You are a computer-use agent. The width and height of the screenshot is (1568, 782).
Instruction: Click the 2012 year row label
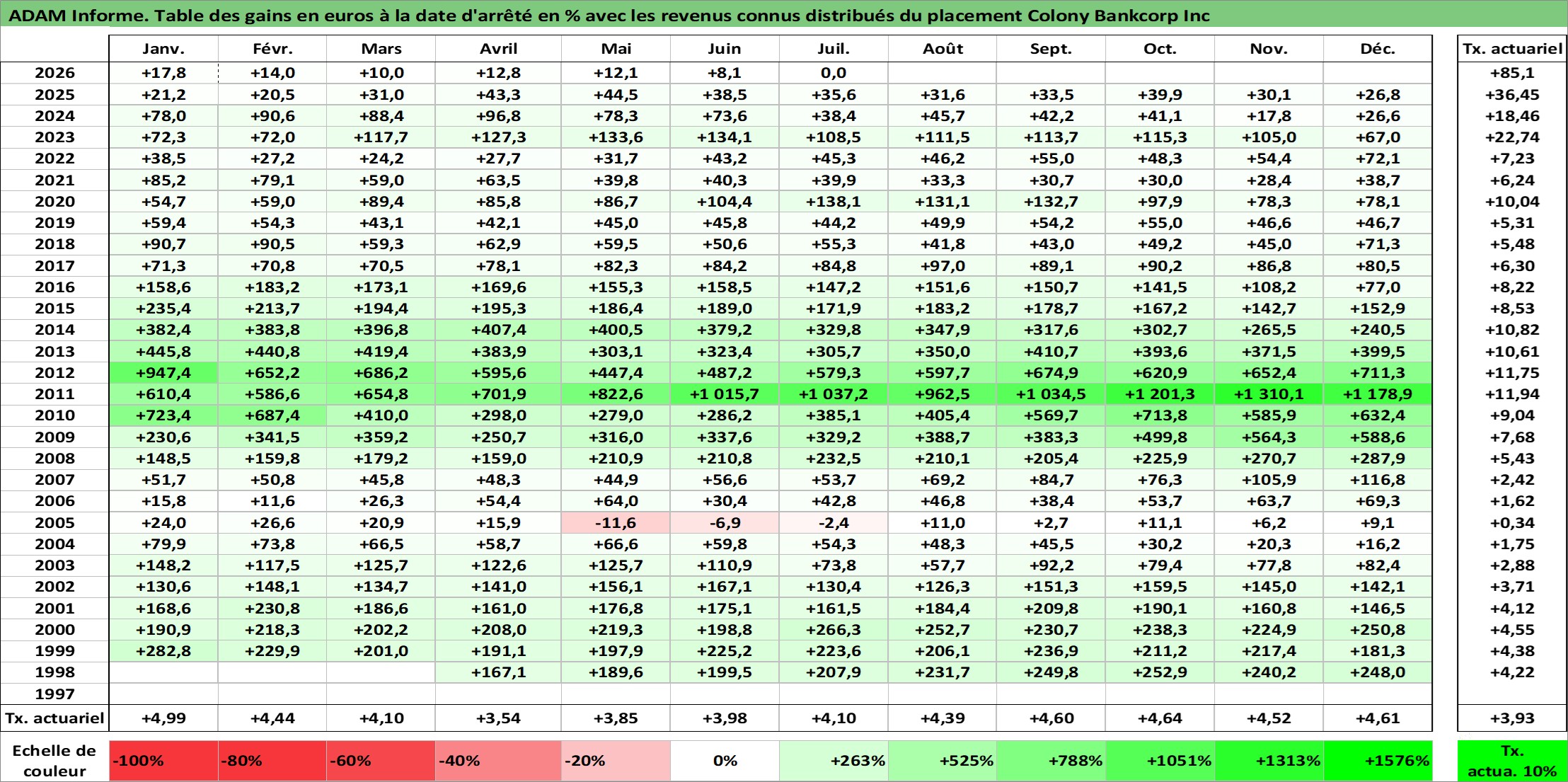point(54,373)
